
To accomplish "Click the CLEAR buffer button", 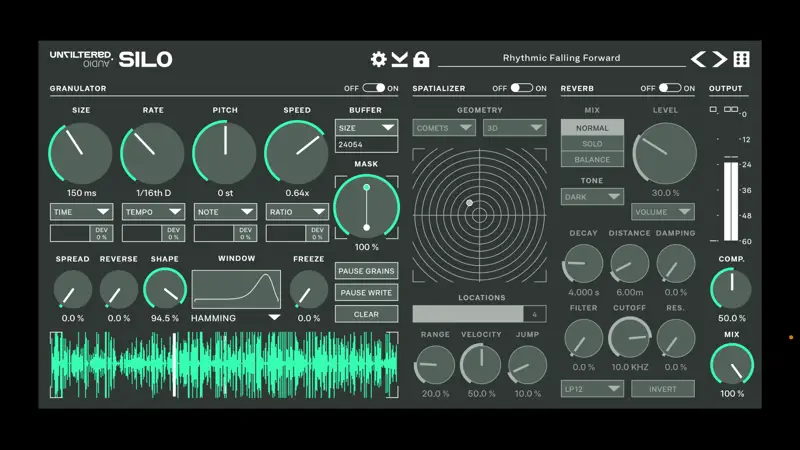I will (x=366, y=314).
